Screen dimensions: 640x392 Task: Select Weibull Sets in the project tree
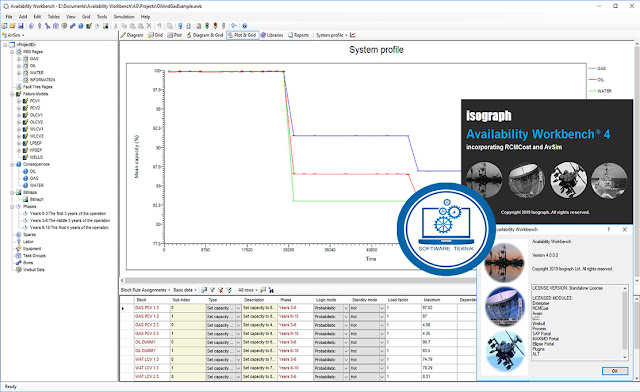(x=33, y=270)
